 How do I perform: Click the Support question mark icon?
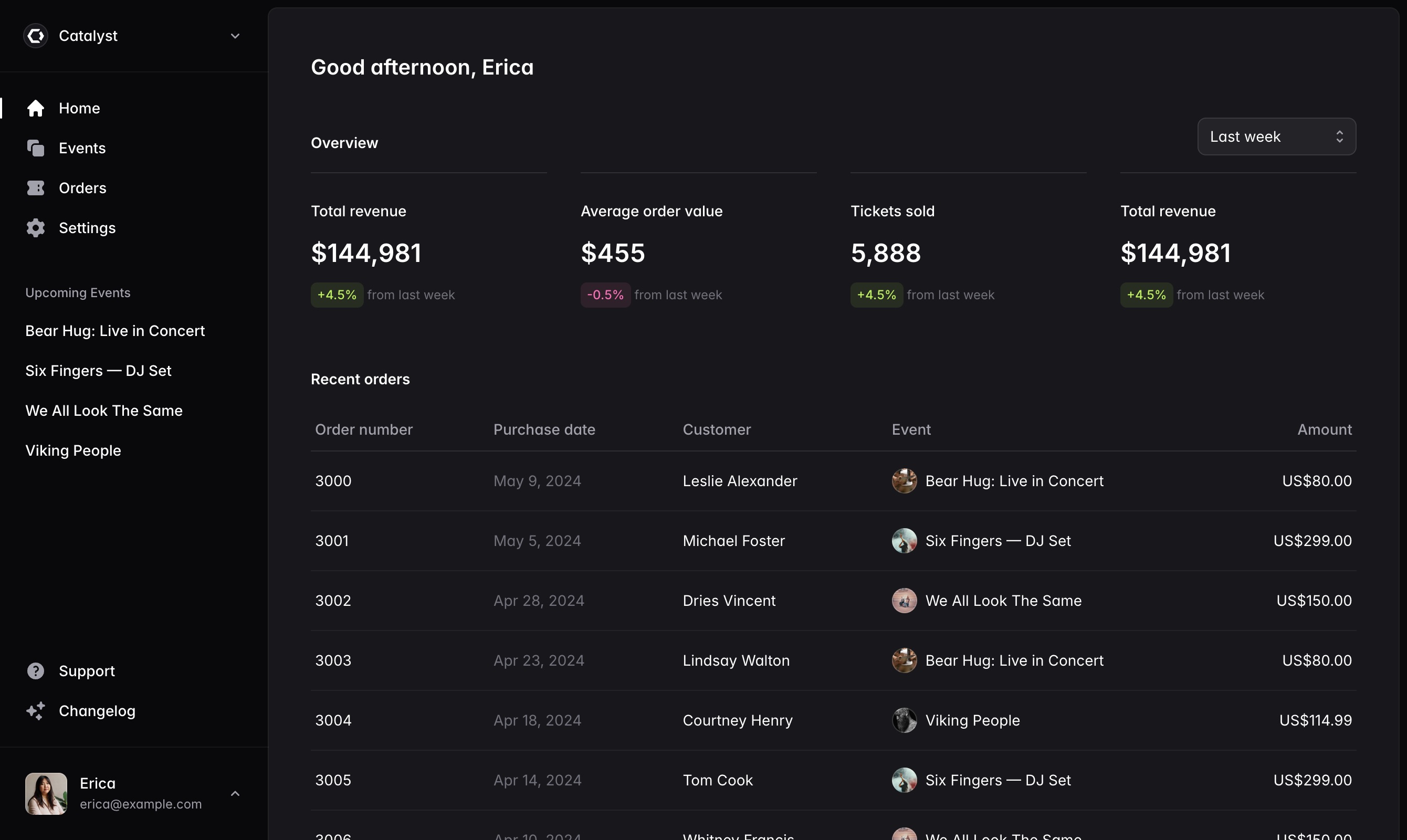click(x=36, y=671)
